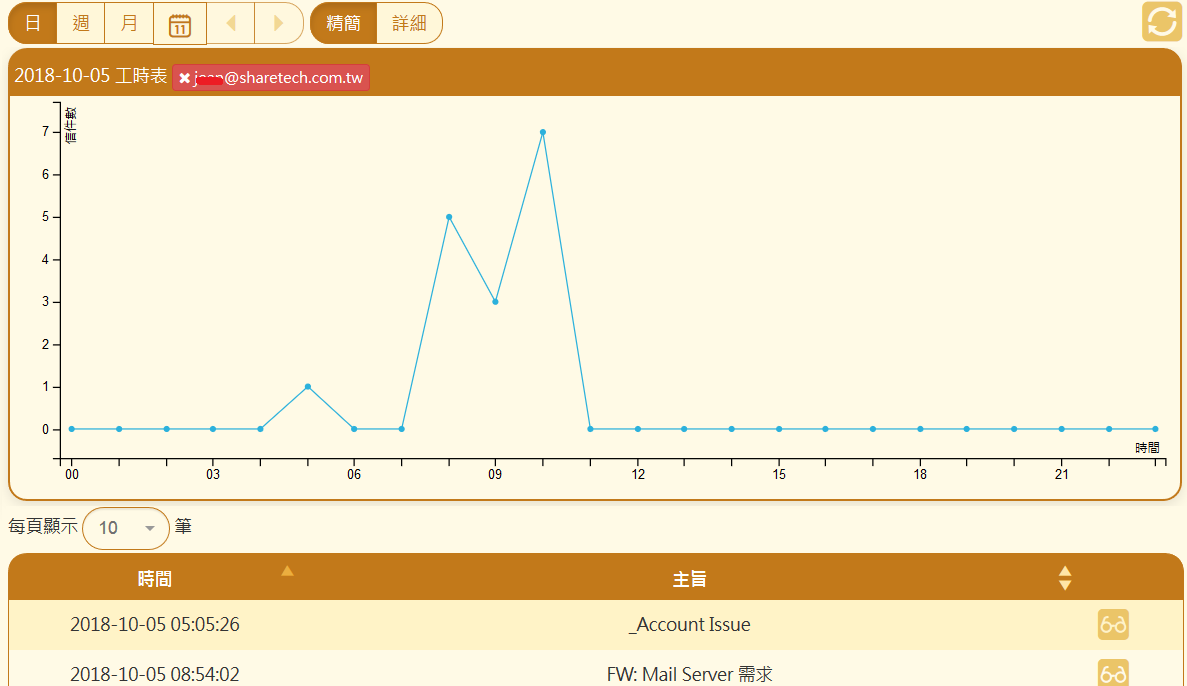1187x686 pixels.
Task: Select the 詳細 (detailed) mode tab
Action: [409, 23]
